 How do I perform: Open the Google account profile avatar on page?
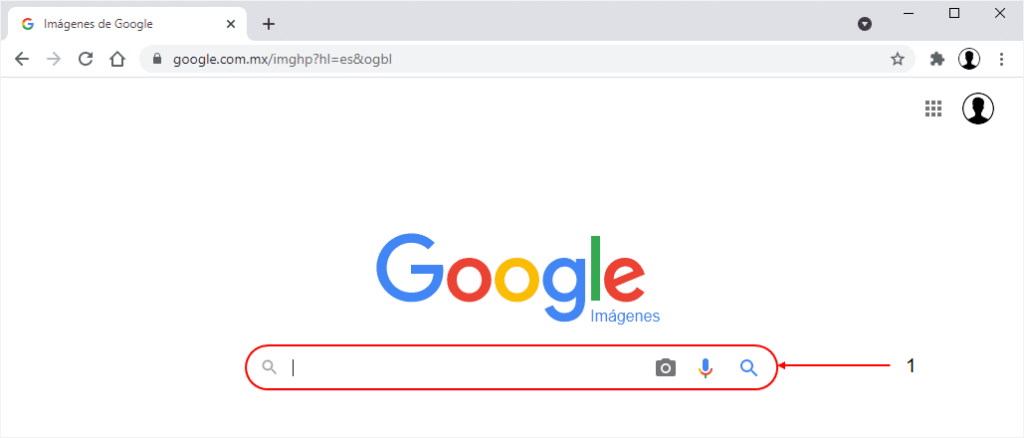(x=978, y=108)
